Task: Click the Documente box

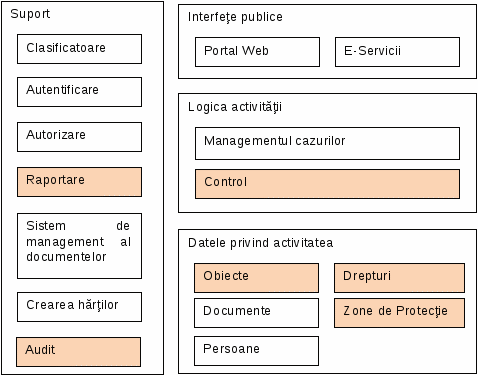Action: (x=256, y=313)
